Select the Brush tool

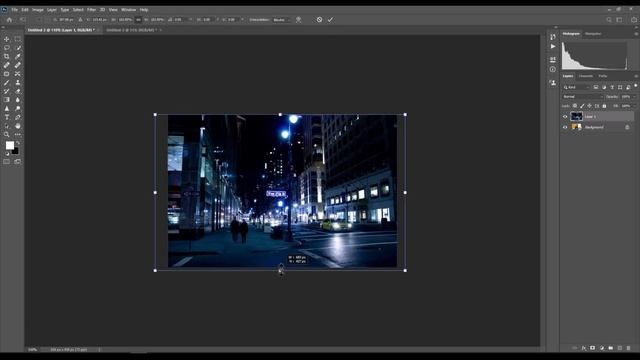coord(7,82)
